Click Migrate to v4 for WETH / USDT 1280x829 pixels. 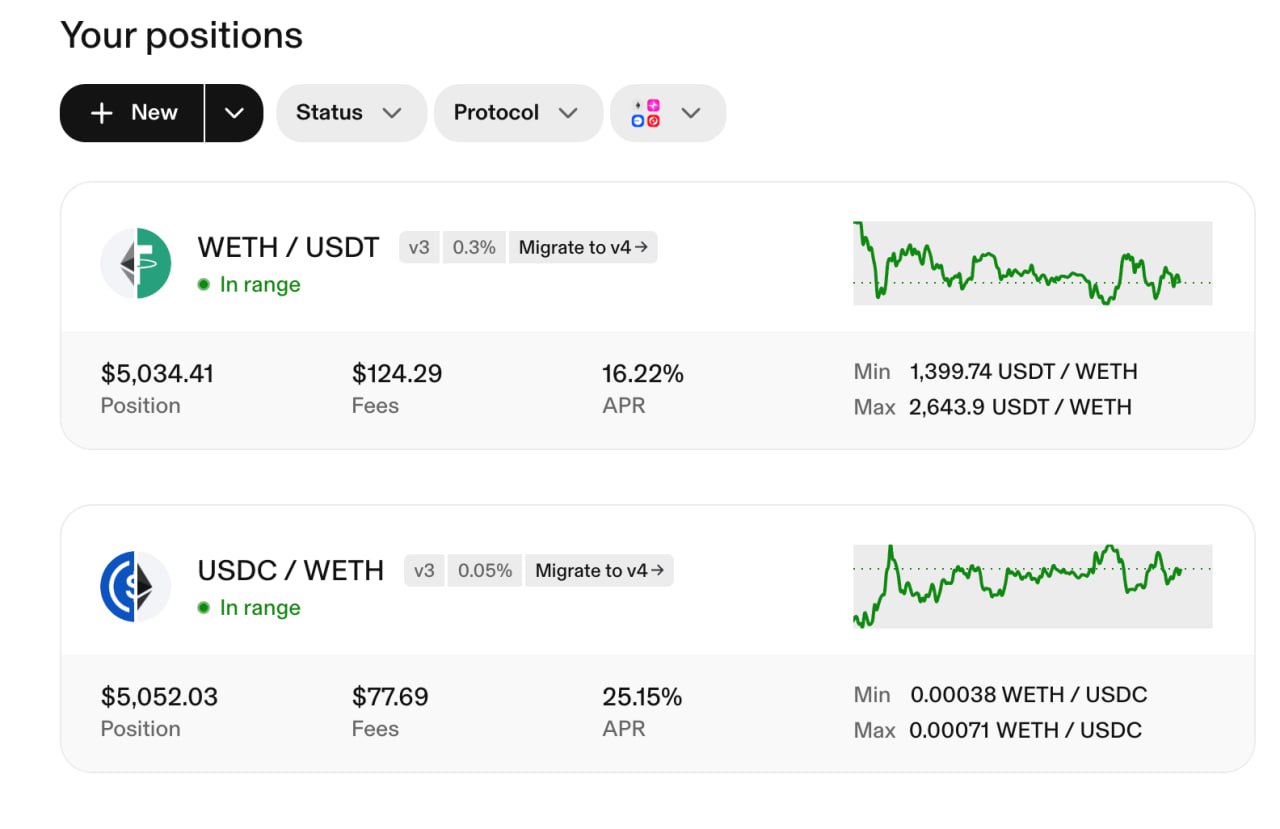click(x=583, y=248)
